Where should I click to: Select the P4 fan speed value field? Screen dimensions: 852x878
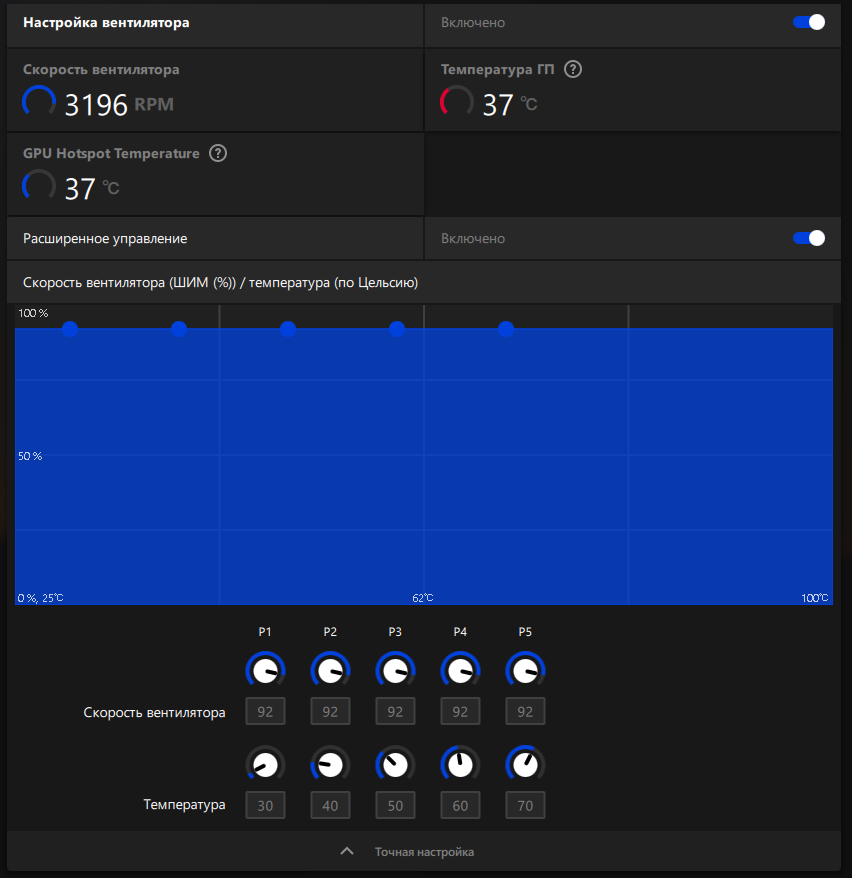coord(460,711)
